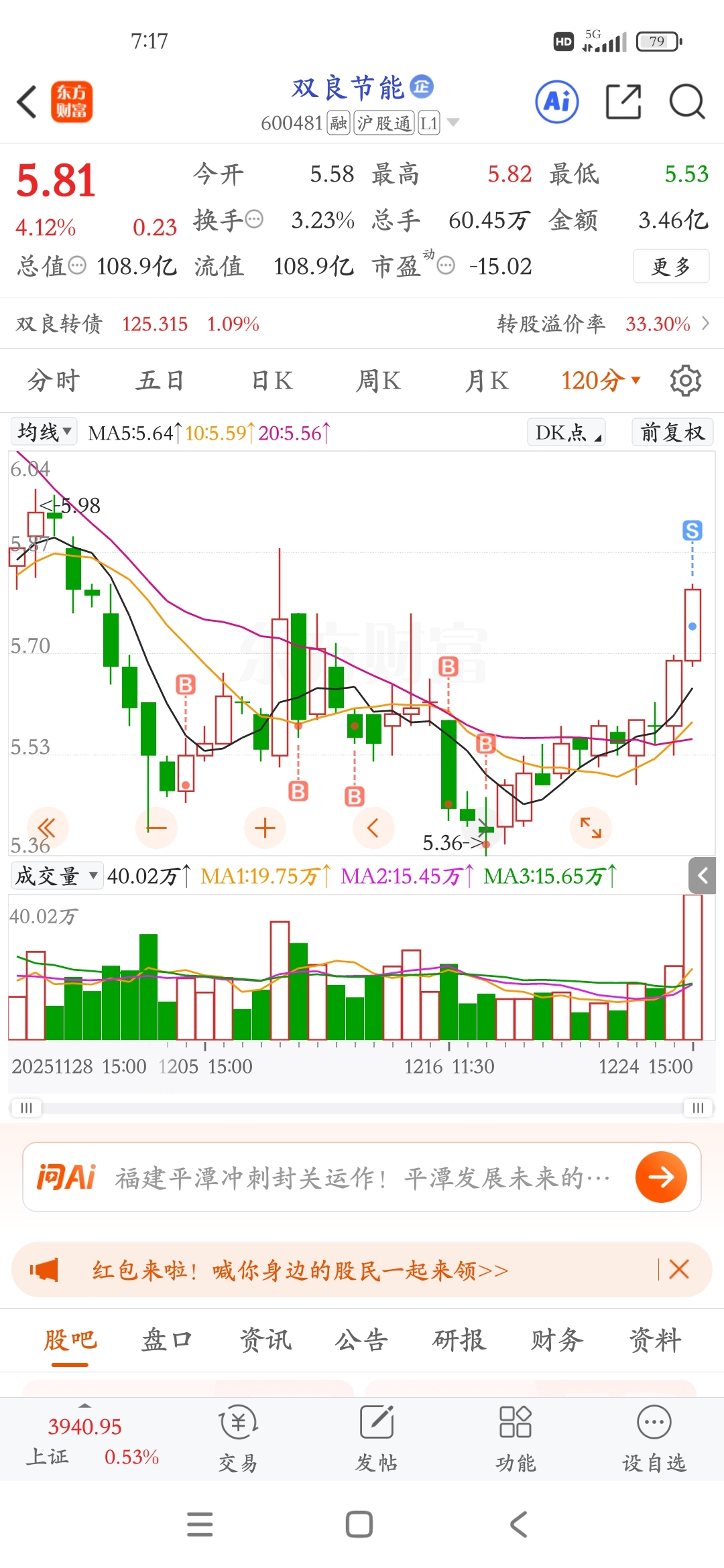This screenshot has height=1568, width=724.
Task: Open the search magnifier icon
Action: pos(687,102)
